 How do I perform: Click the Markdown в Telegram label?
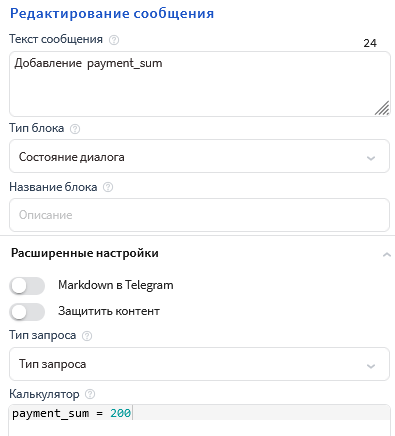116,285
